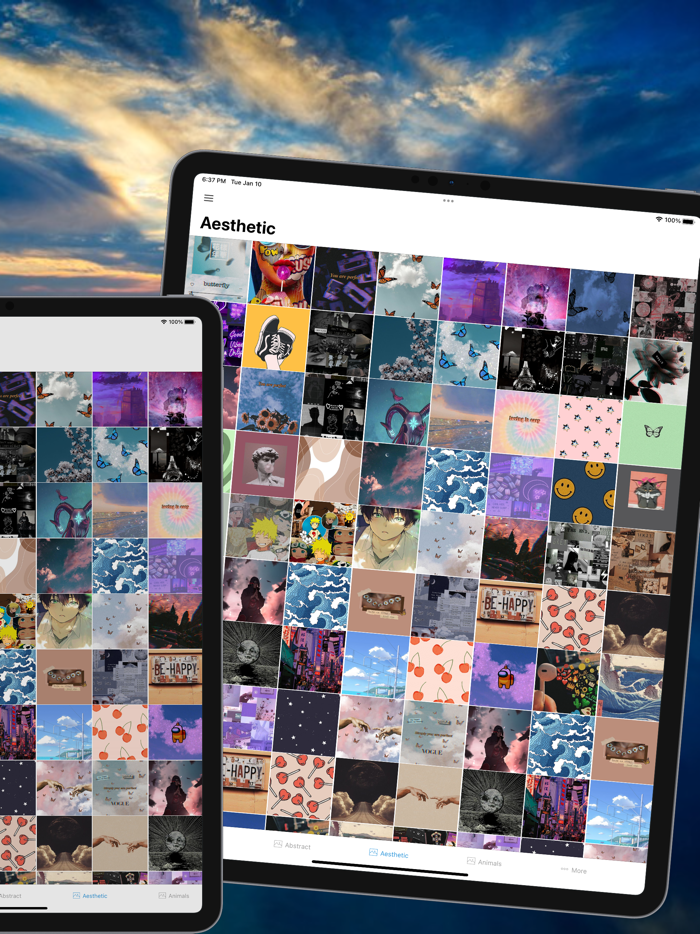Open the ram skull wallpaper on large iPad

(397, 411)
